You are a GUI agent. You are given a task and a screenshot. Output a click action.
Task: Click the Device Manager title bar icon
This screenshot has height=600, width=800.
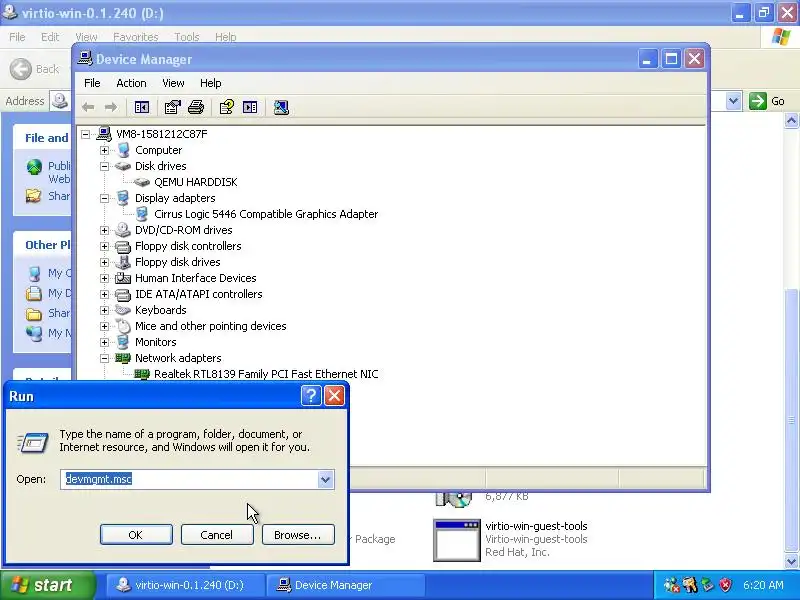[85, 59]
